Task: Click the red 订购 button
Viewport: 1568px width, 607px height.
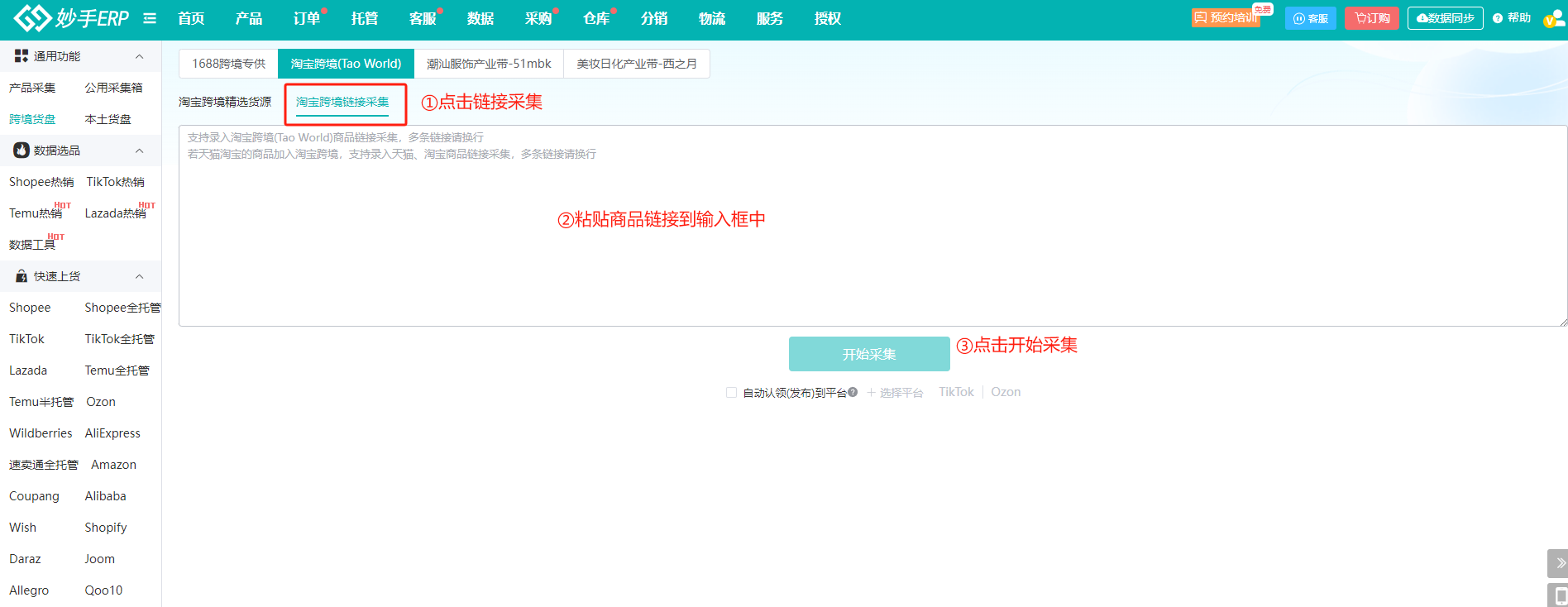Action: 1372,18
